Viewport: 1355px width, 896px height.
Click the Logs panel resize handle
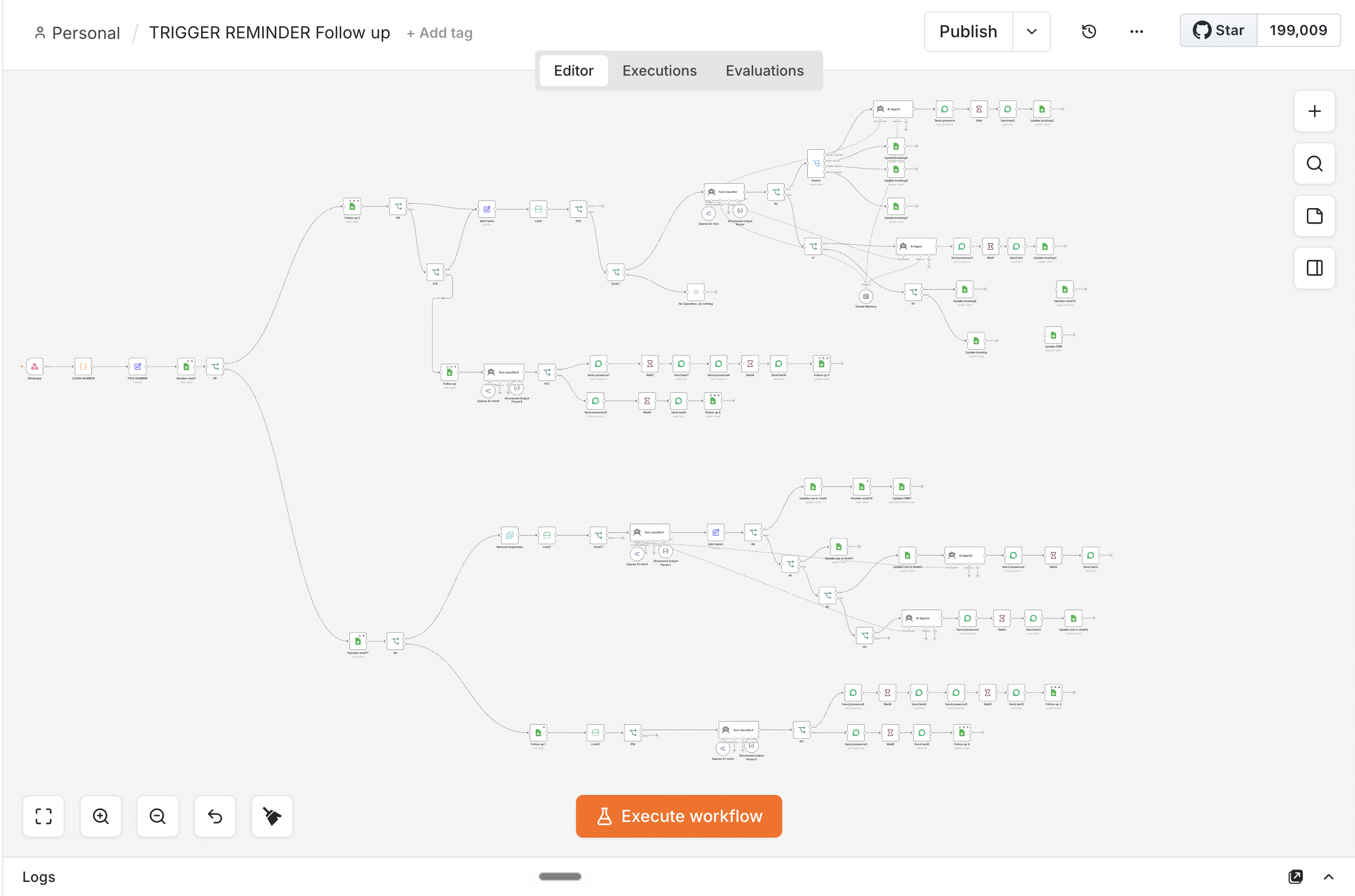pos(560,876)
